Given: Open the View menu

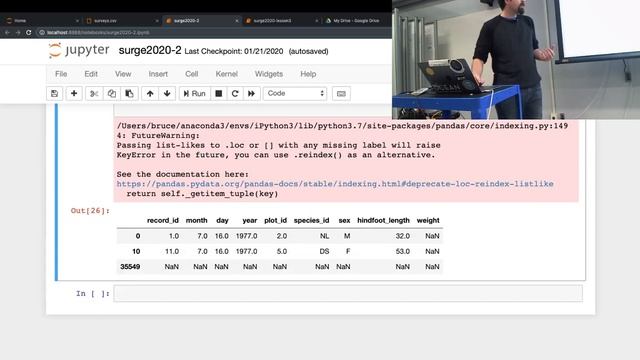Looking at the screenshot, I should pos(123,74).
